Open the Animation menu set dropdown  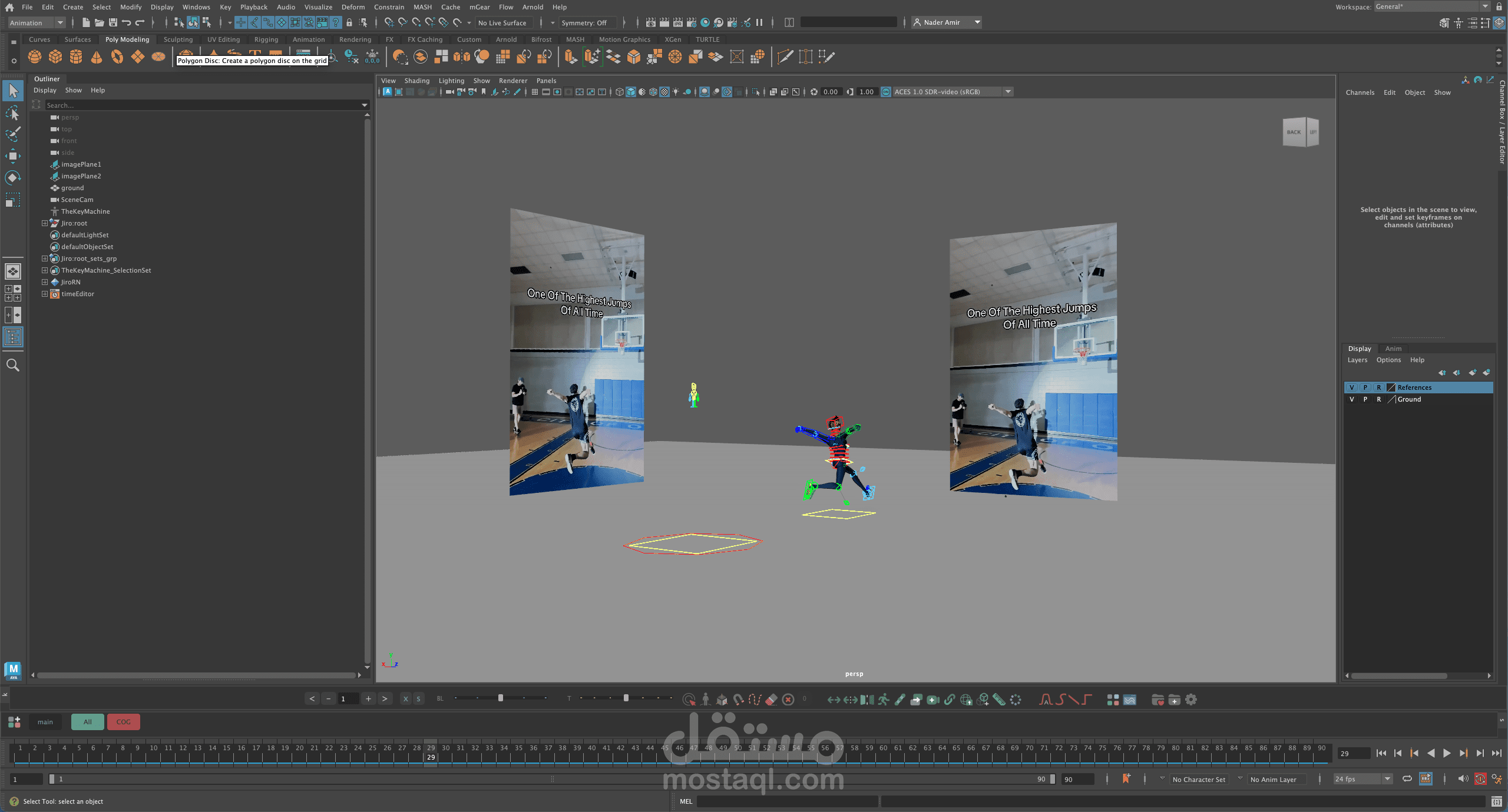point(37,22)
